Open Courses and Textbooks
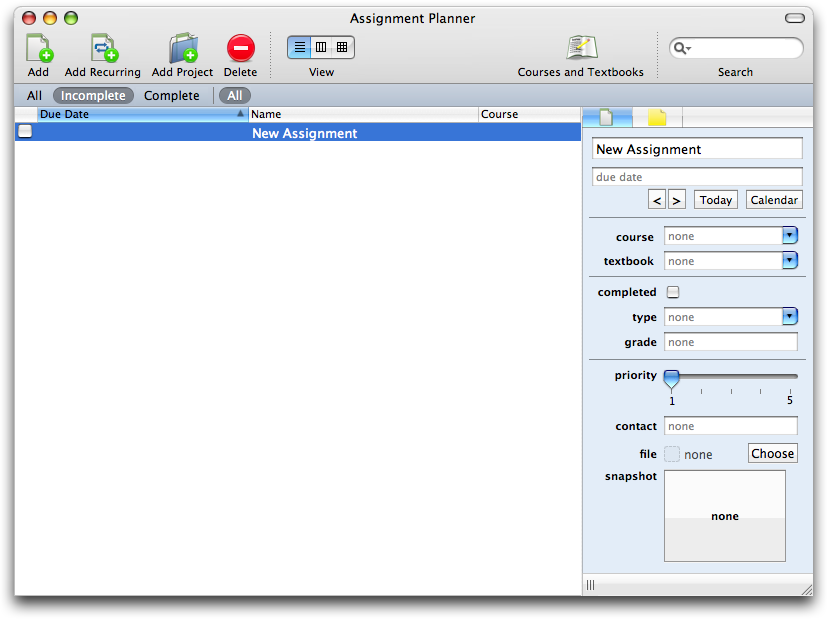The image size is (827, 619). tap(580, 48)
